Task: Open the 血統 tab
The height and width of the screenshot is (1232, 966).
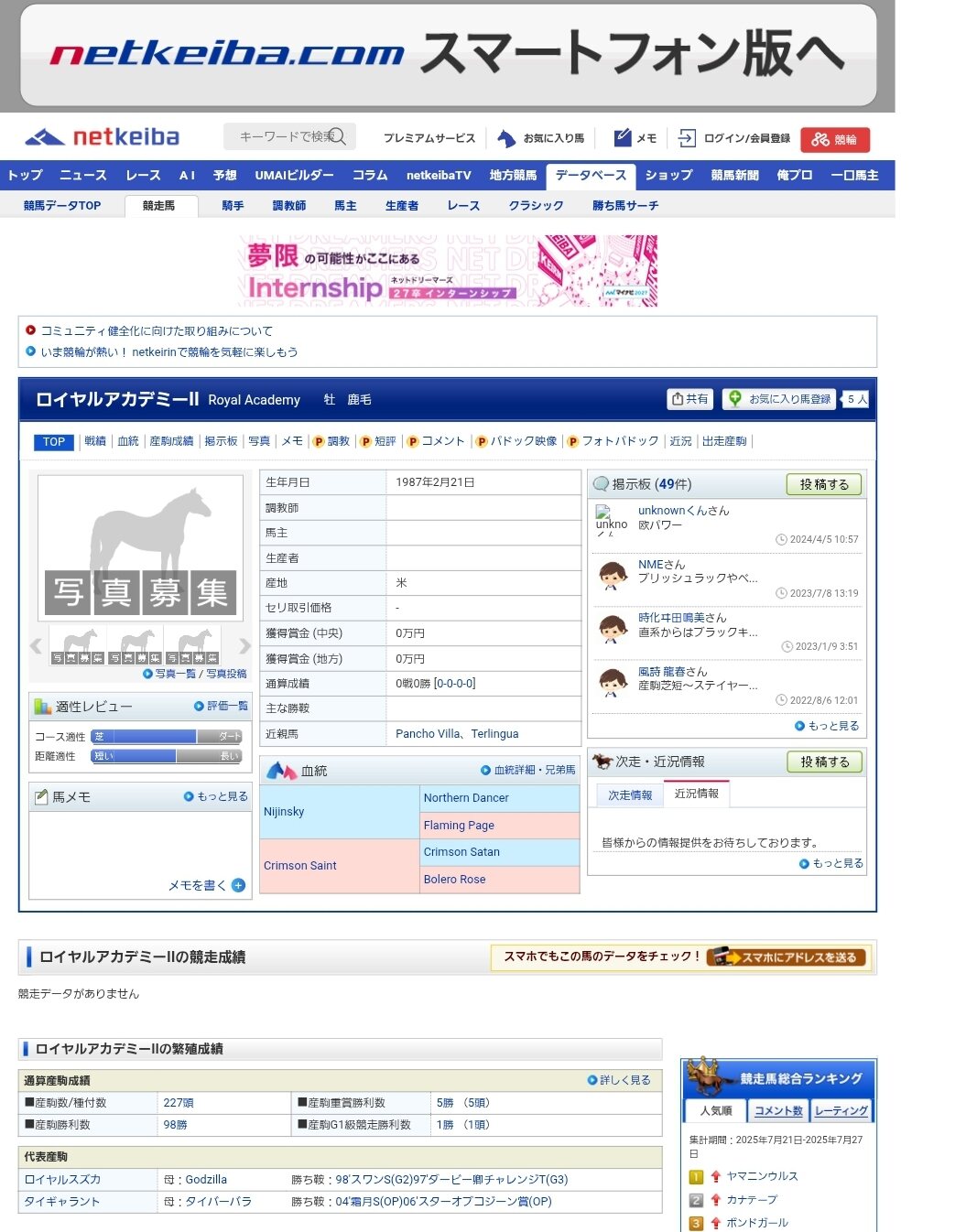Action: tap(128, 441)
